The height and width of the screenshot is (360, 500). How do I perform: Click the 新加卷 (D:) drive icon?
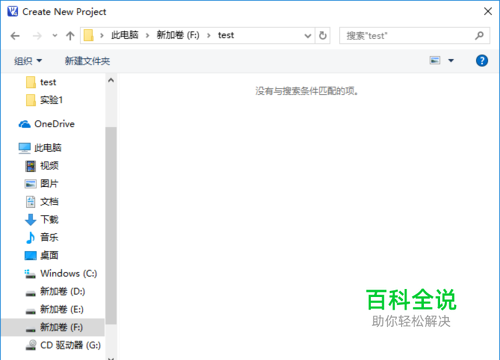pyautogui.click(x=31, y=293)
